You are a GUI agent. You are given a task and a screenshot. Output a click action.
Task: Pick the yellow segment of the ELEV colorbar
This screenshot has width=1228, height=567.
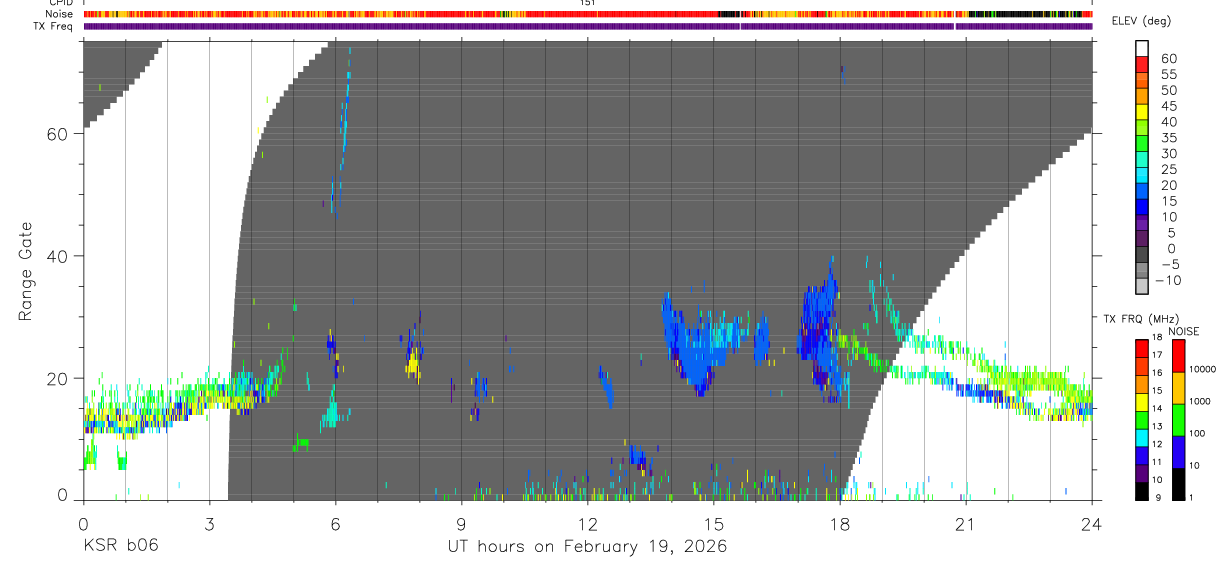click(1142, 111)
